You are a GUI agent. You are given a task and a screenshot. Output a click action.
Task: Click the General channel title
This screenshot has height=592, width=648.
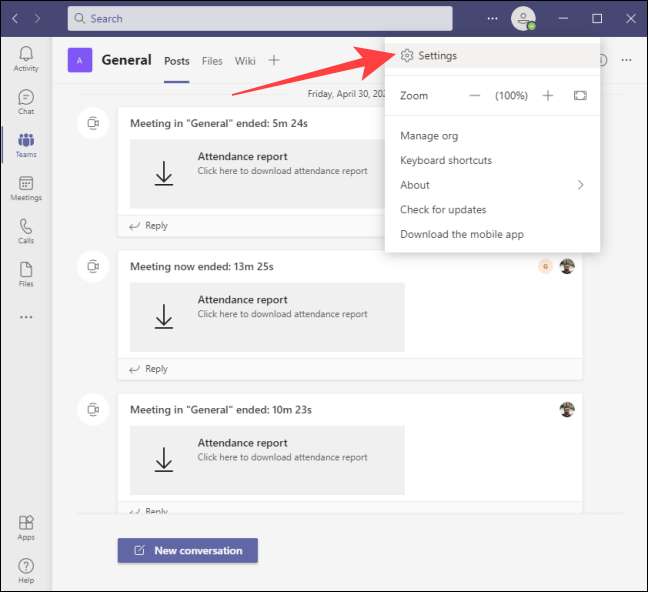(x=126, y=60)
